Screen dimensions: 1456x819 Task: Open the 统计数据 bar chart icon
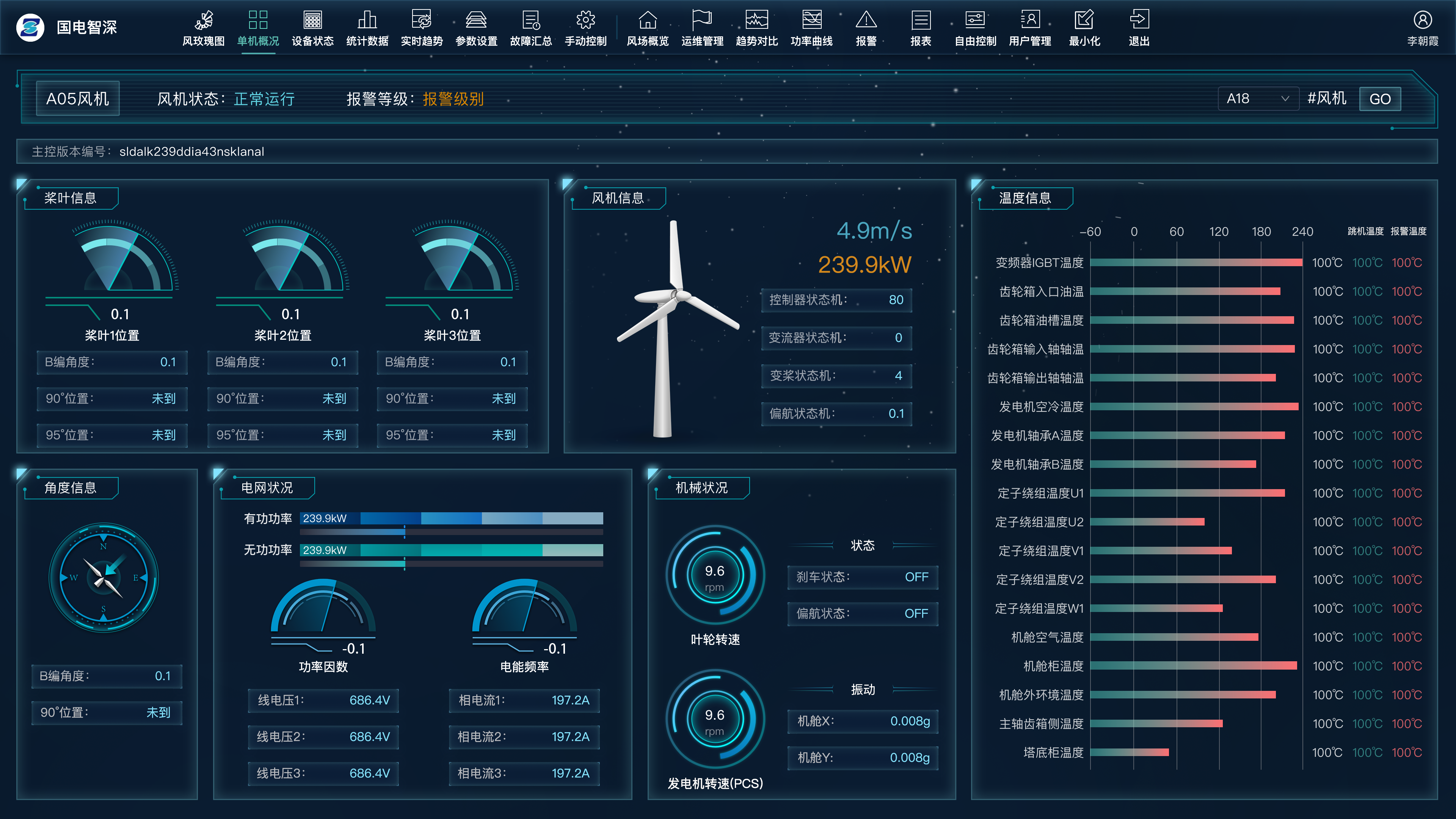[367, 20]
